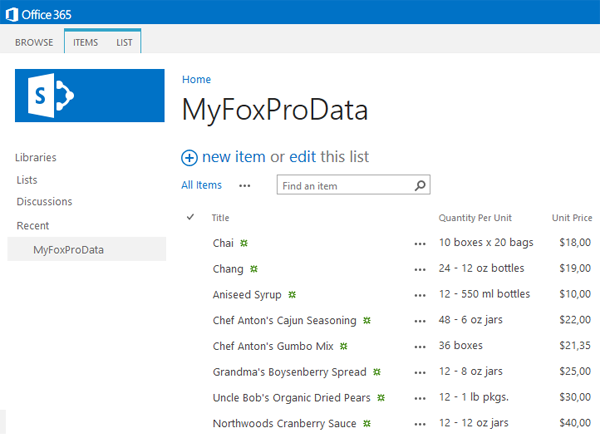Select MyFoxProData in the Recent navigation

click(x=68, y=250)
